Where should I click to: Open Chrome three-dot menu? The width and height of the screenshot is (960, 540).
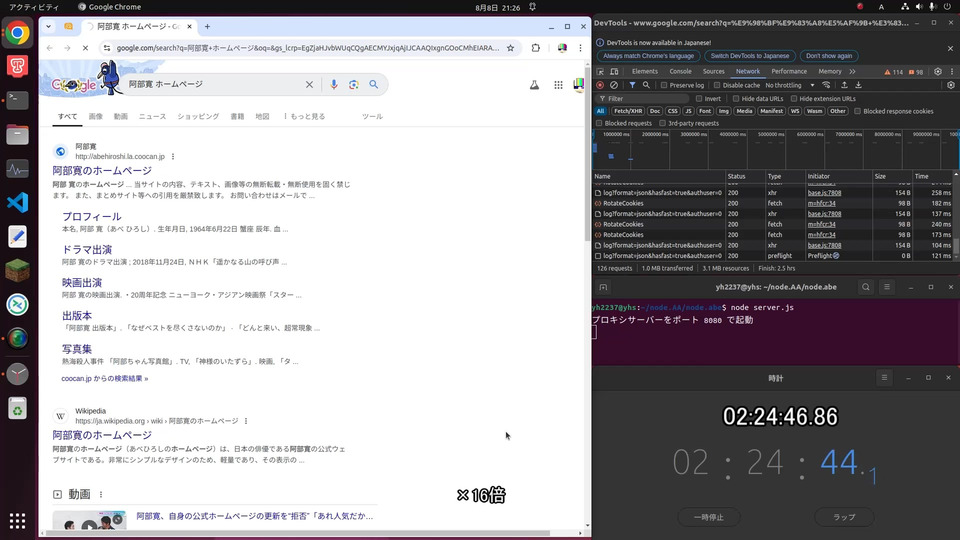pos(580,48)
